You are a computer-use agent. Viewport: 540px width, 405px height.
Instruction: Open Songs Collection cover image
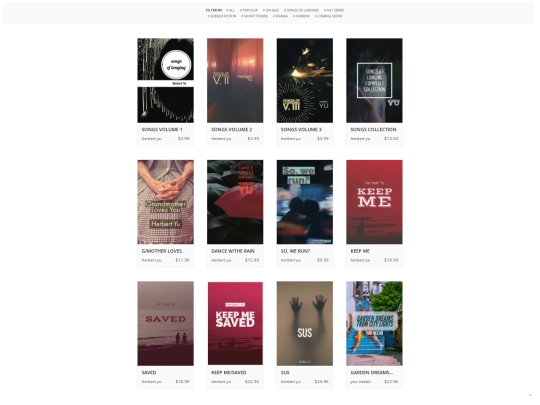(x=374, y=80)
